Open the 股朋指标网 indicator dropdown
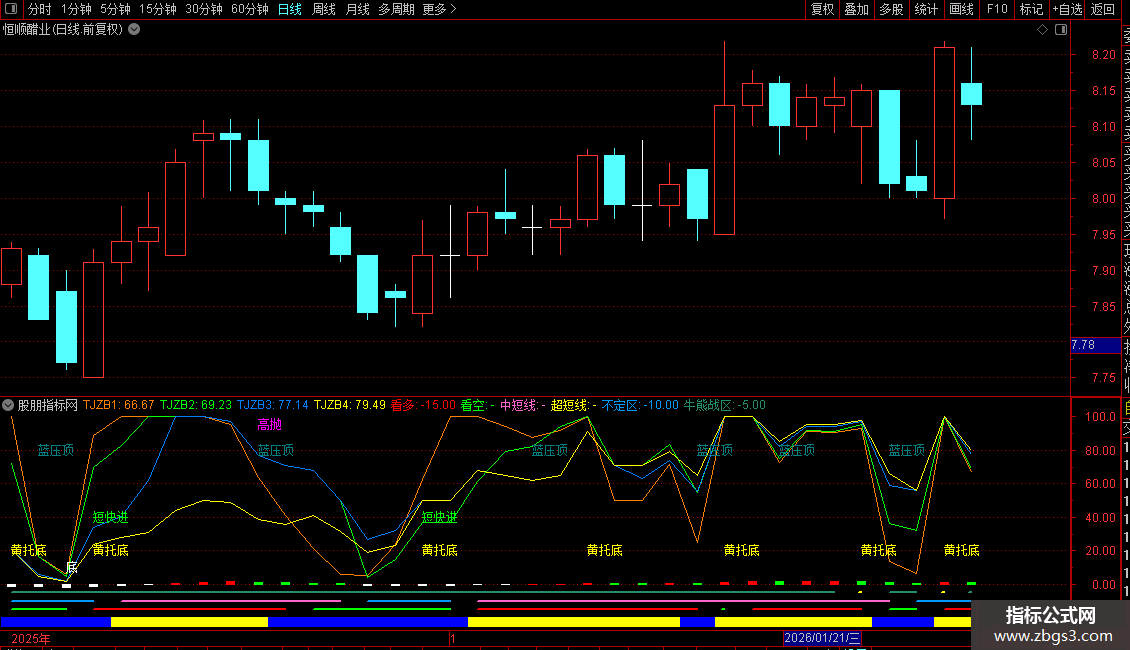 pyautogui.click(x=8, y=405)
